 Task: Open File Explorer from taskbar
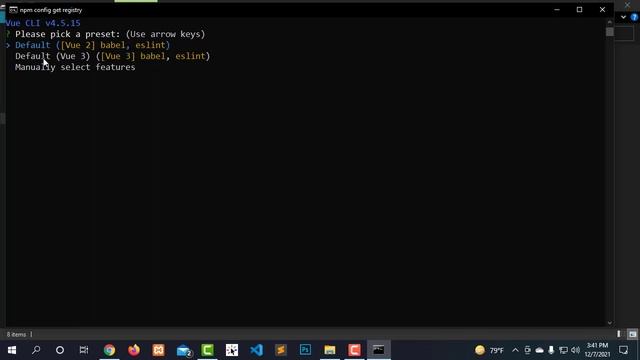pos(330,350)
